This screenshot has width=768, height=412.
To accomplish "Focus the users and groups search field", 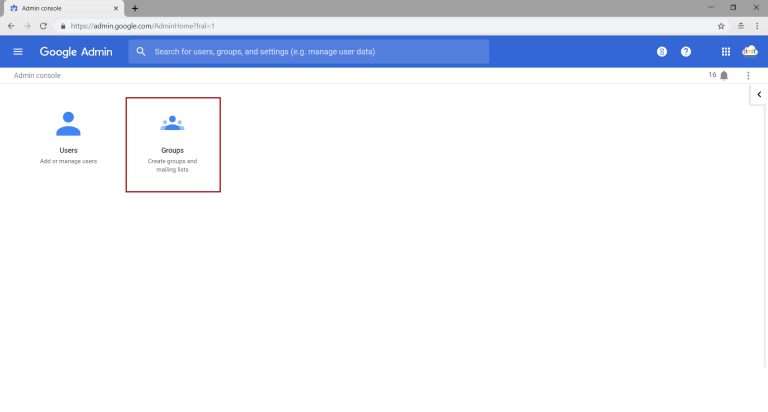I will click(x=309, y=51).
